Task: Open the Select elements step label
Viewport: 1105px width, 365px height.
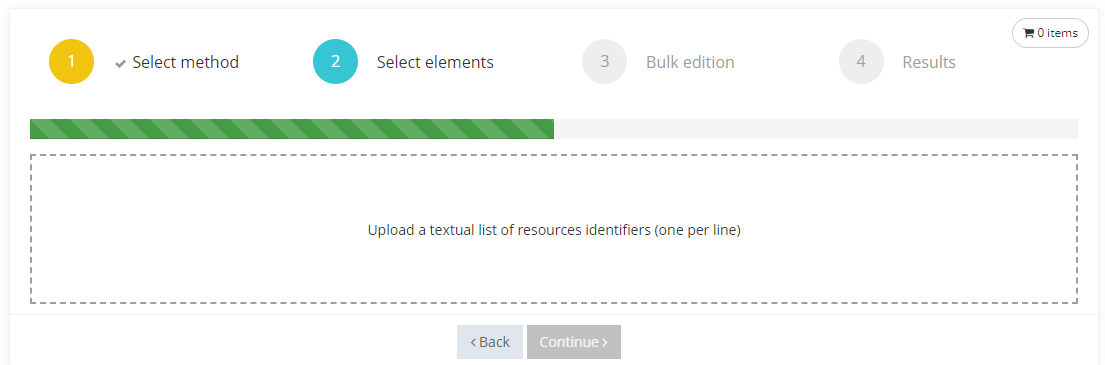Action: (x=435, y=62)
